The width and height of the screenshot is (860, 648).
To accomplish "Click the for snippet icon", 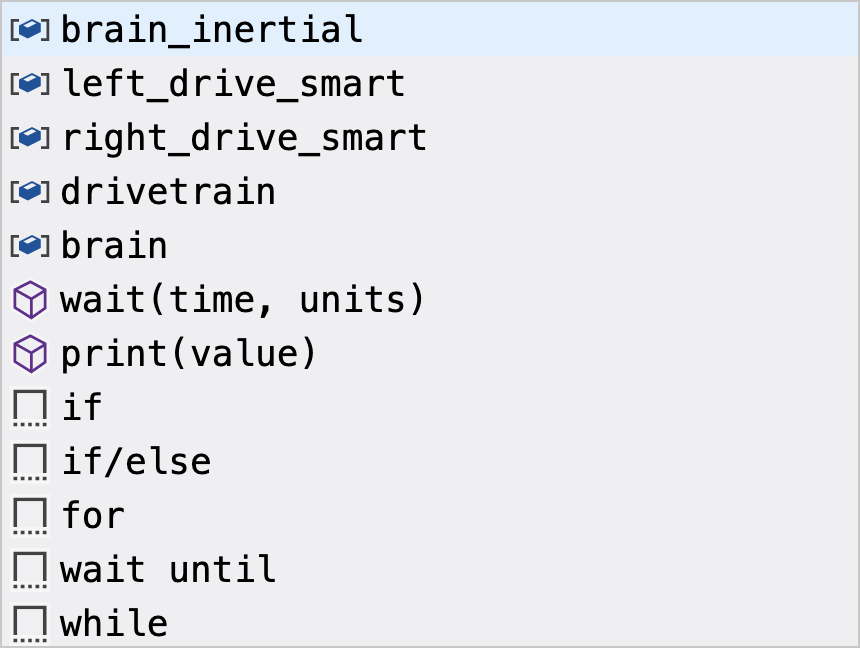I will tap(29, 515).
